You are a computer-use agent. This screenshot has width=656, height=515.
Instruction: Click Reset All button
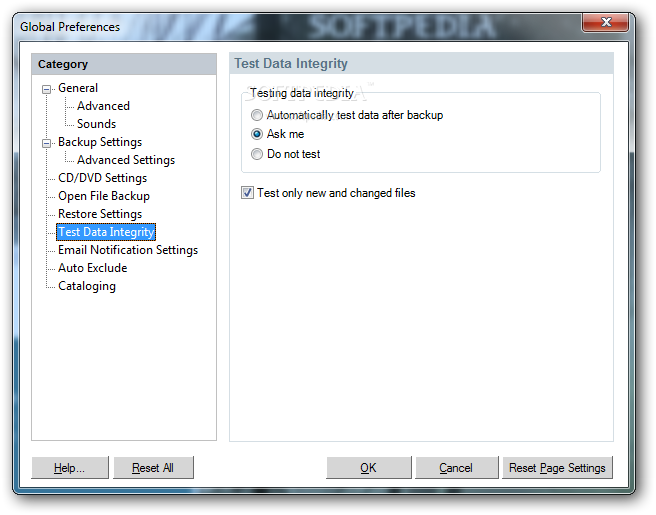[x=153, y=467]
